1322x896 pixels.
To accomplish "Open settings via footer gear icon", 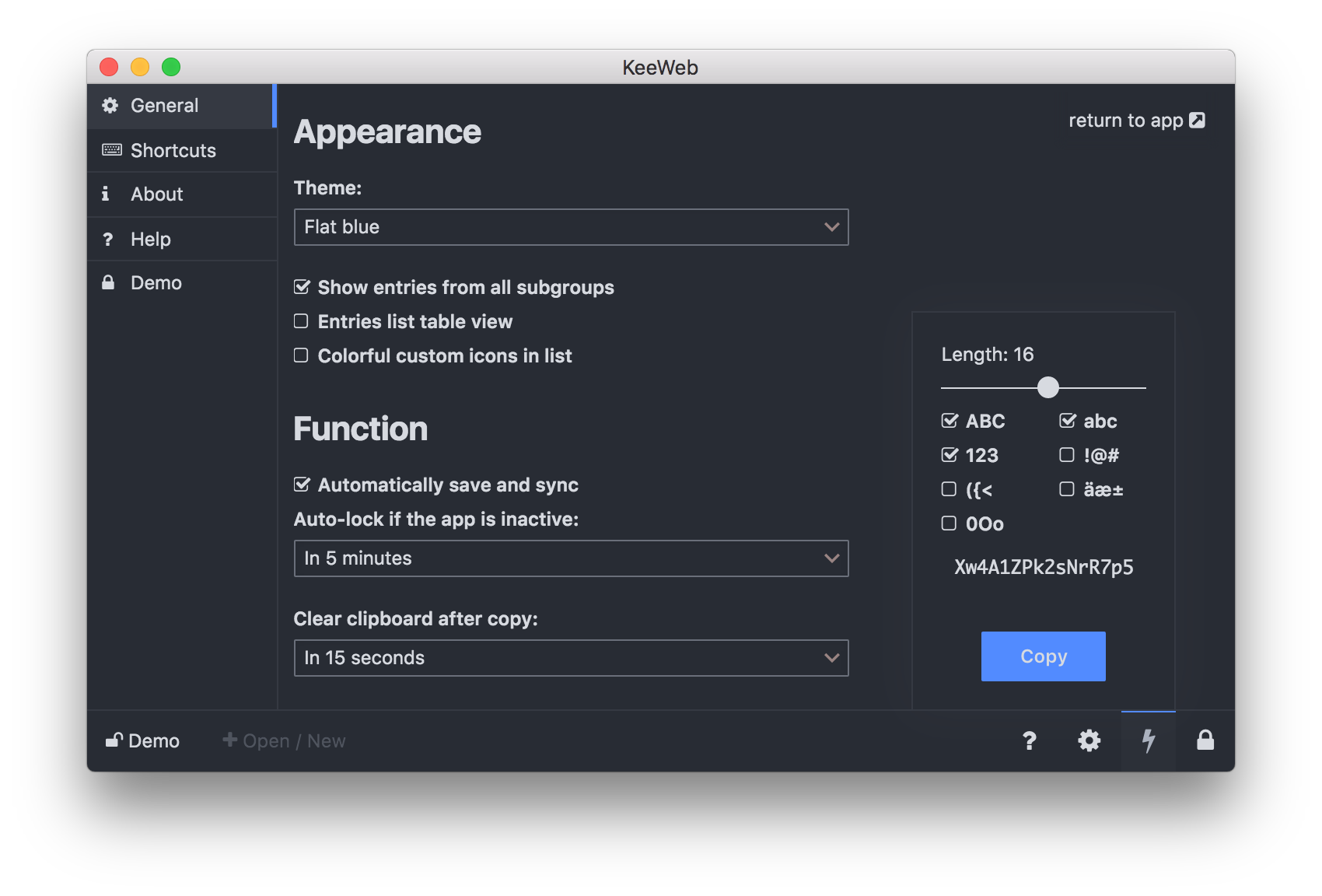I will click(1089, 740).
